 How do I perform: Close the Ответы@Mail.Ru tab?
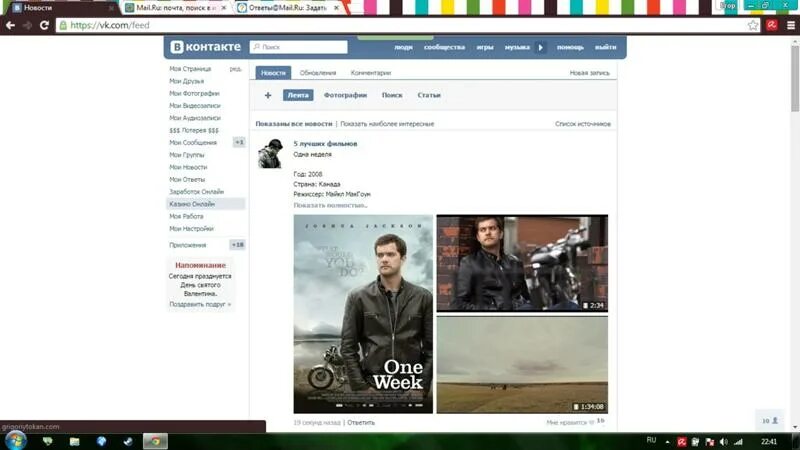click(336, 8)
